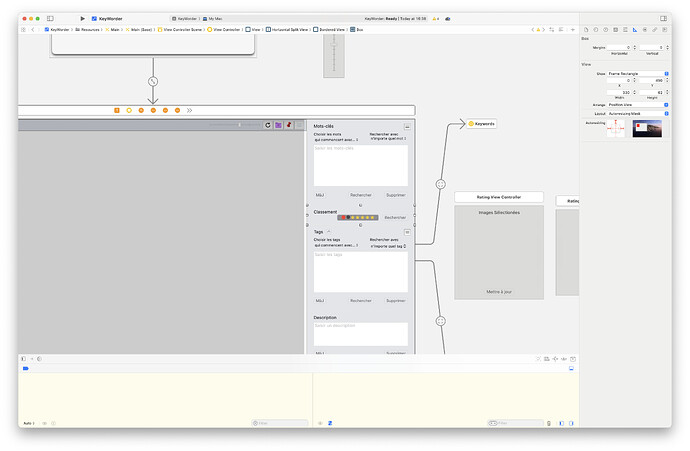
Task: Click the star rating control in Classement
Action: [358, 217]
